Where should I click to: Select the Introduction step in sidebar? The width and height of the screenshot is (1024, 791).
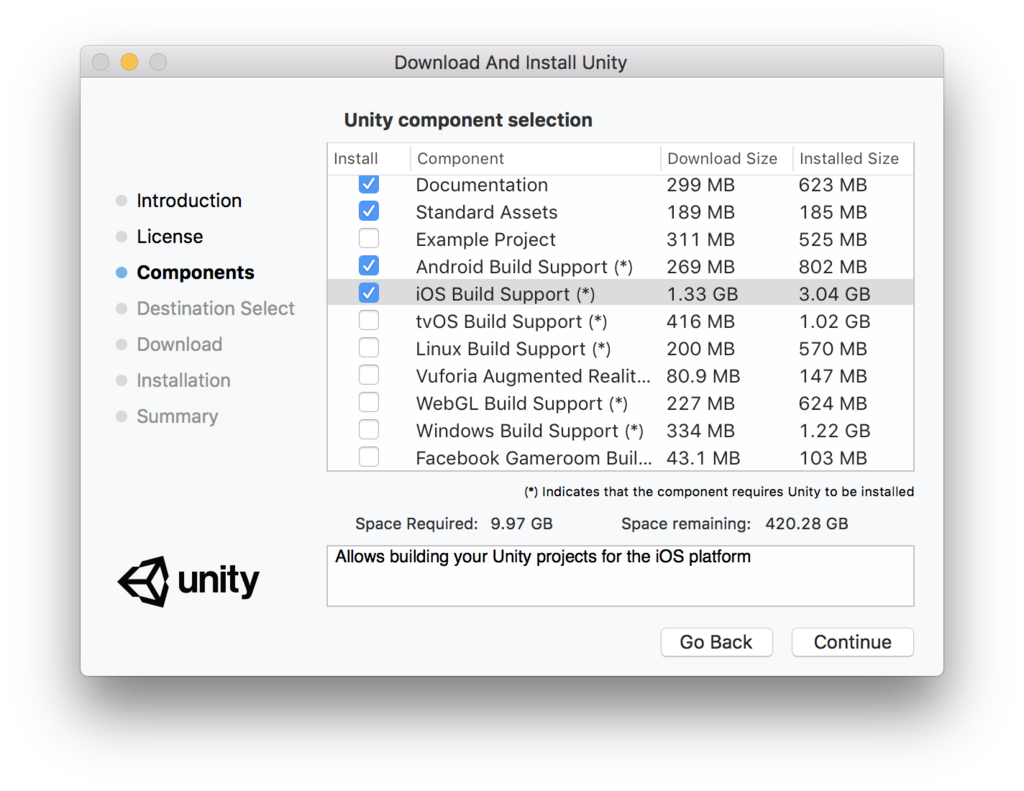189,201
